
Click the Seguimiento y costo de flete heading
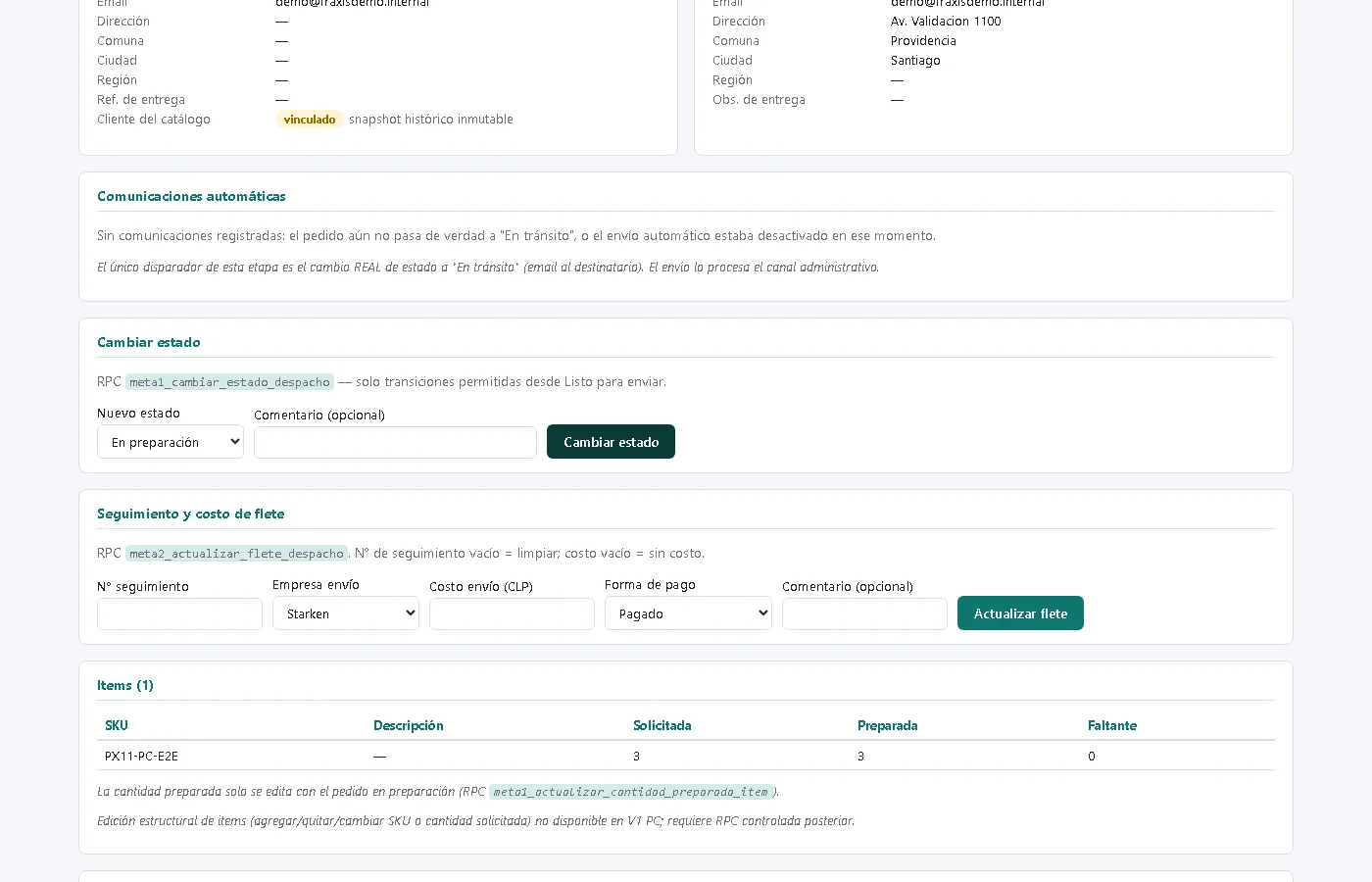coord(190,514)
